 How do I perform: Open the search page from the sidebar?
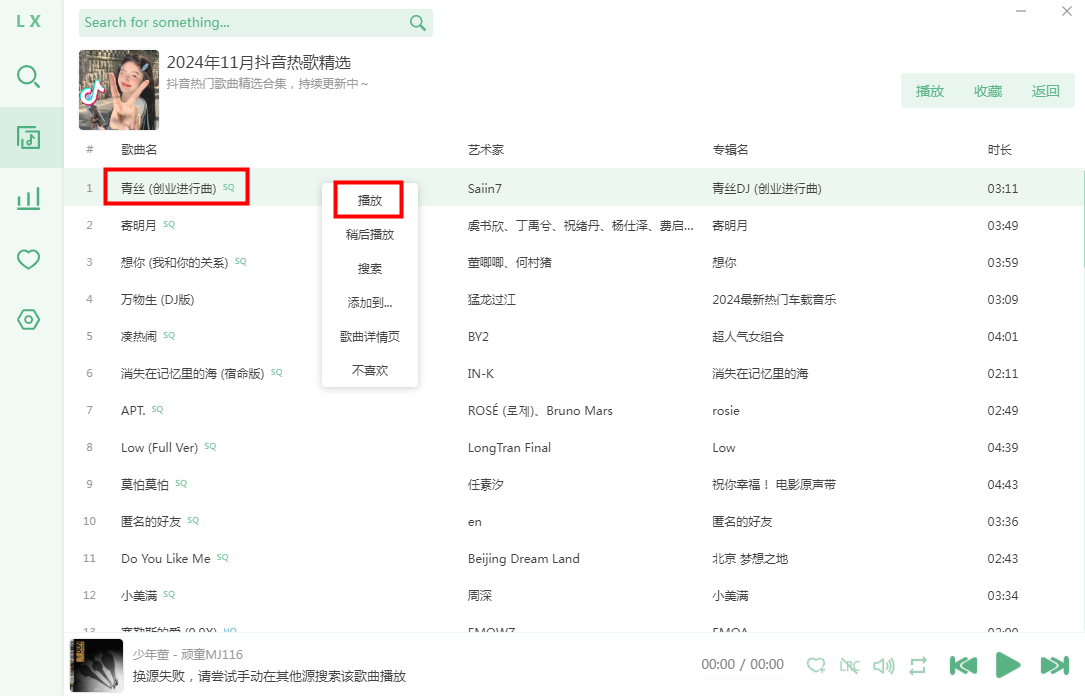coord(29,76)
